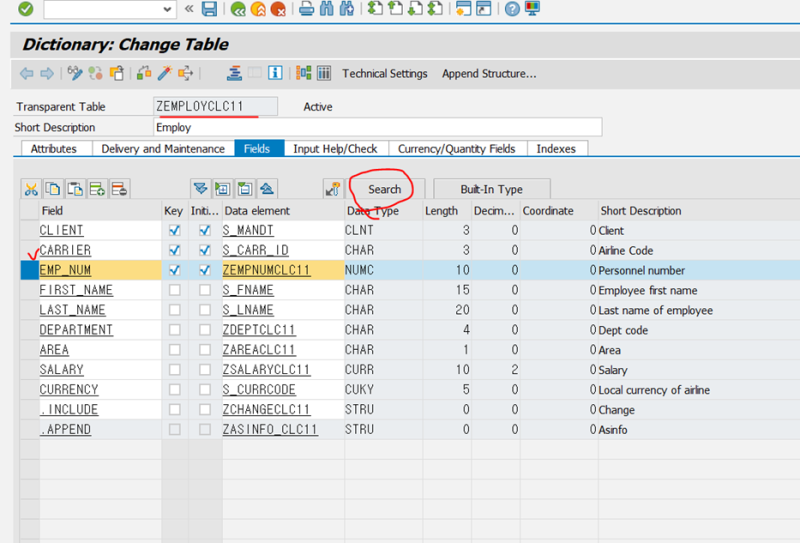
Task: Click the S_CURRCODE data element link
Action: coord(259,389)
